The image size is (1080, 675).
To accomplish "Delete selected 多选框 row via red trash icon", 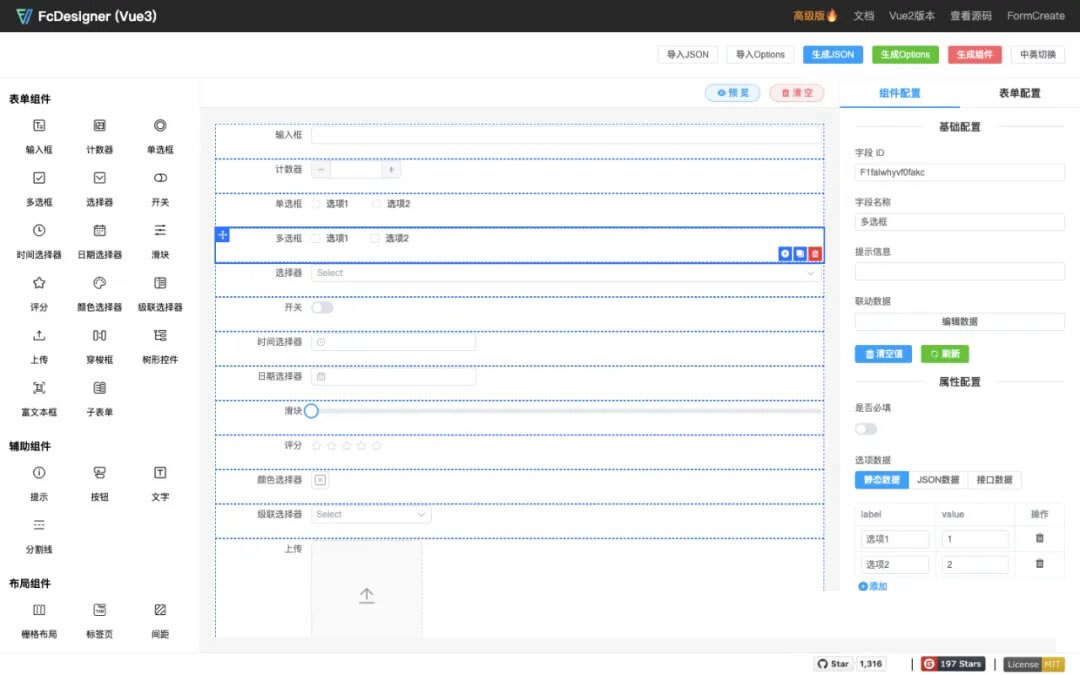I will tap(815, 254).
